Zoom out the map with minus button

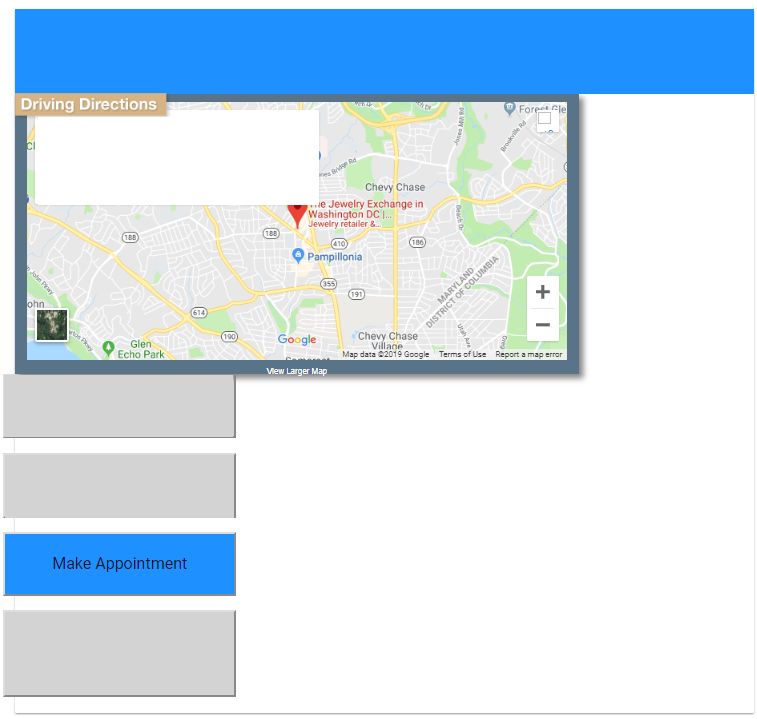click(x=543, y=324)
